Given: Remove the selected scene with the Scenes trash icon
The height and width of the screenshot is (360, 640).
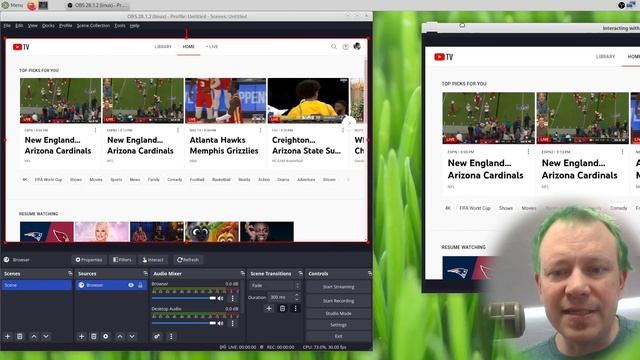Looking at the screenshot, I should click(x=20, y=336).
